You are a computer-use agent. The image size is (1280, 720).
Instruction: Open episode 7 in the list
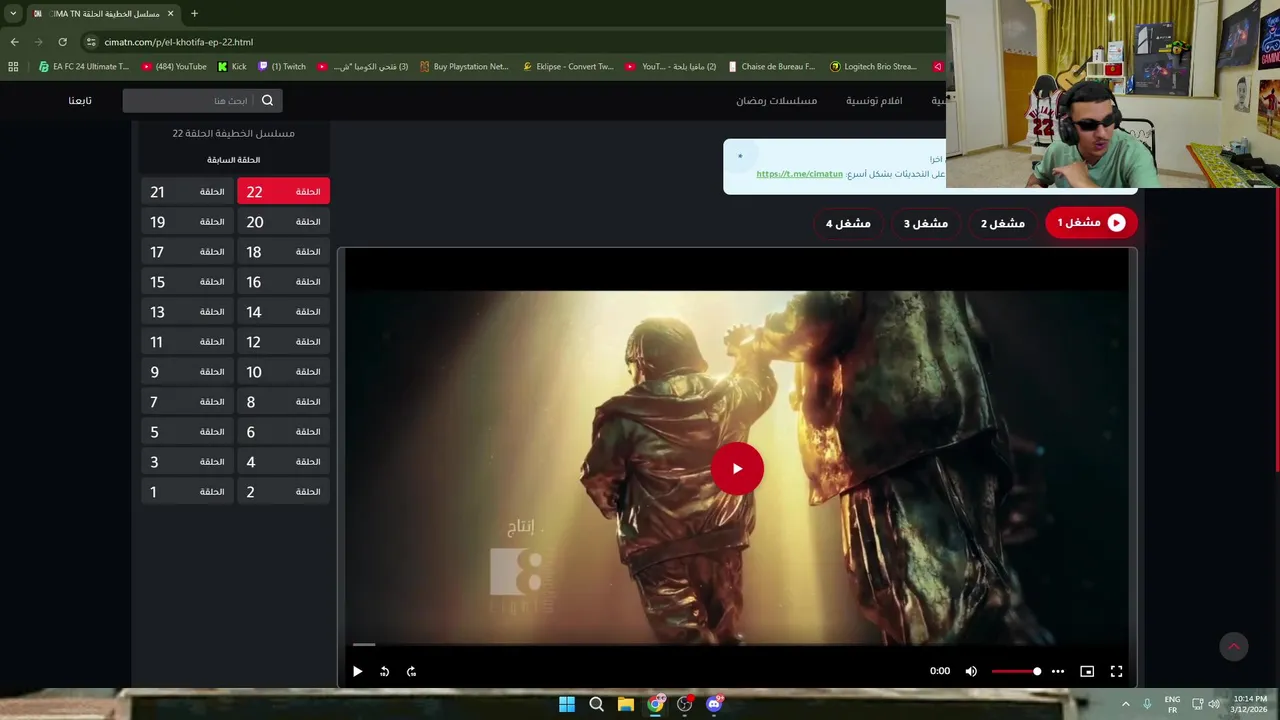point(187,401)
